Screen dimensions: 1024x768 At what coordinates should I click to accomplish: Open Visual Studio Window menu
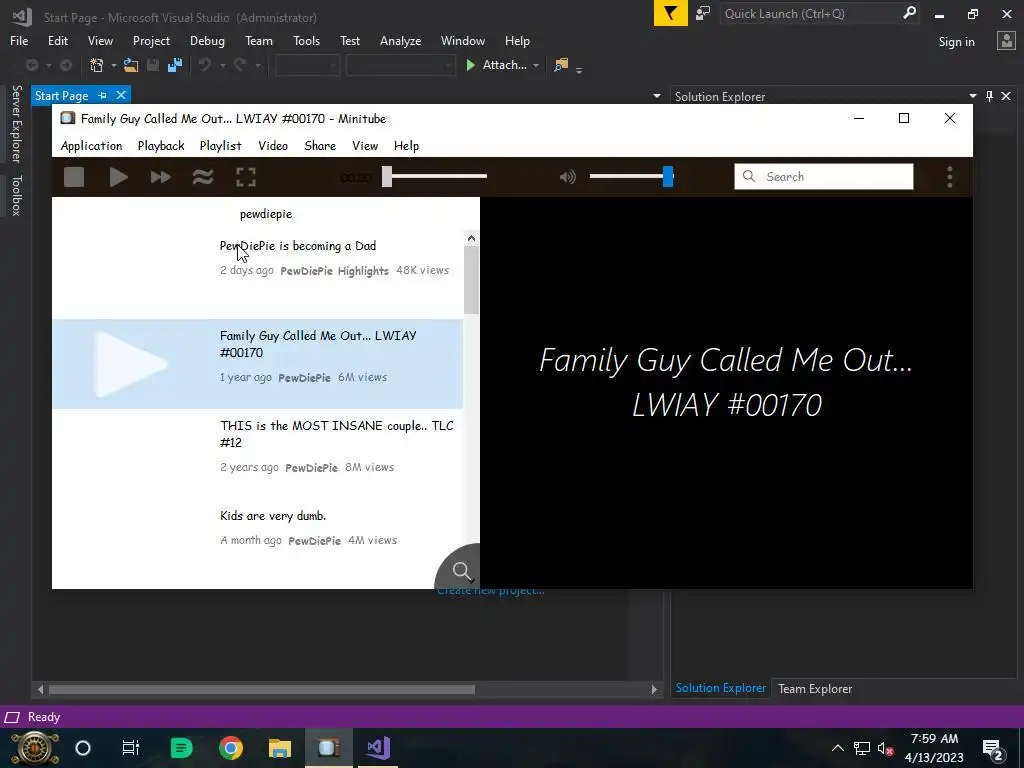(462, 40)
